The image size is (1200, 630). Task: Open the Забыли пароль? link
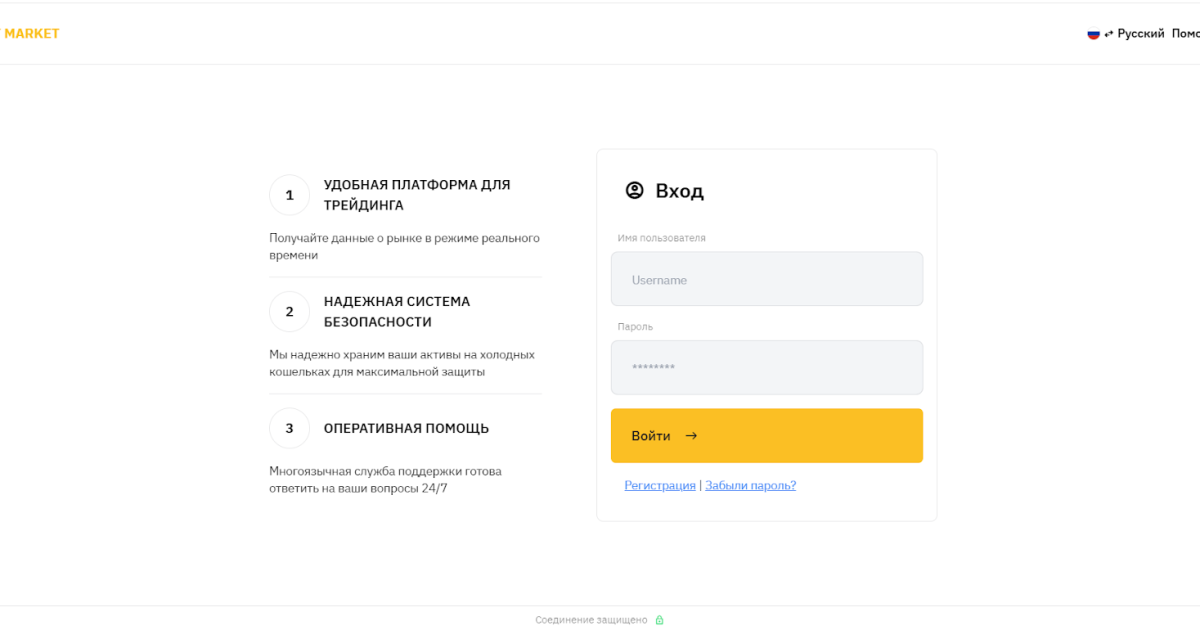coord(750,485)
